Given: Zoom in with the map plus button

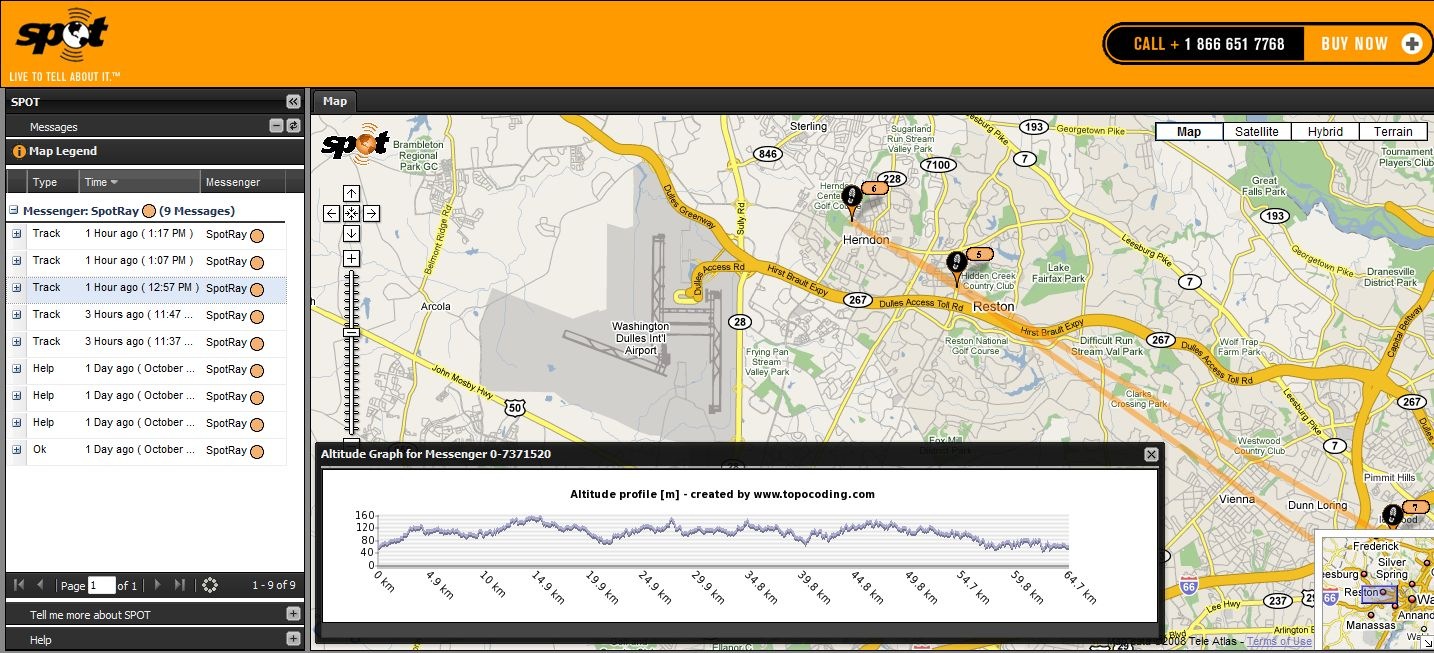Looking at the screenshot, I should pyautogui.click(x=351, y=259).
